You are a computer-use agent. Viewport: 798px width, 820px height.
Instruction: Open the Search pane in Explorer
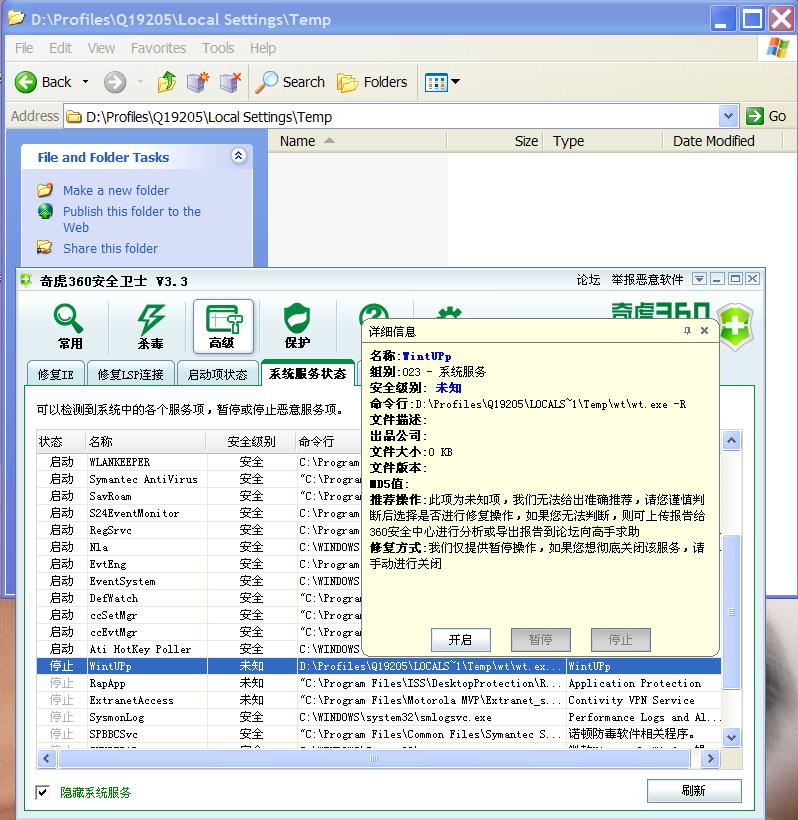pos(290,82)
